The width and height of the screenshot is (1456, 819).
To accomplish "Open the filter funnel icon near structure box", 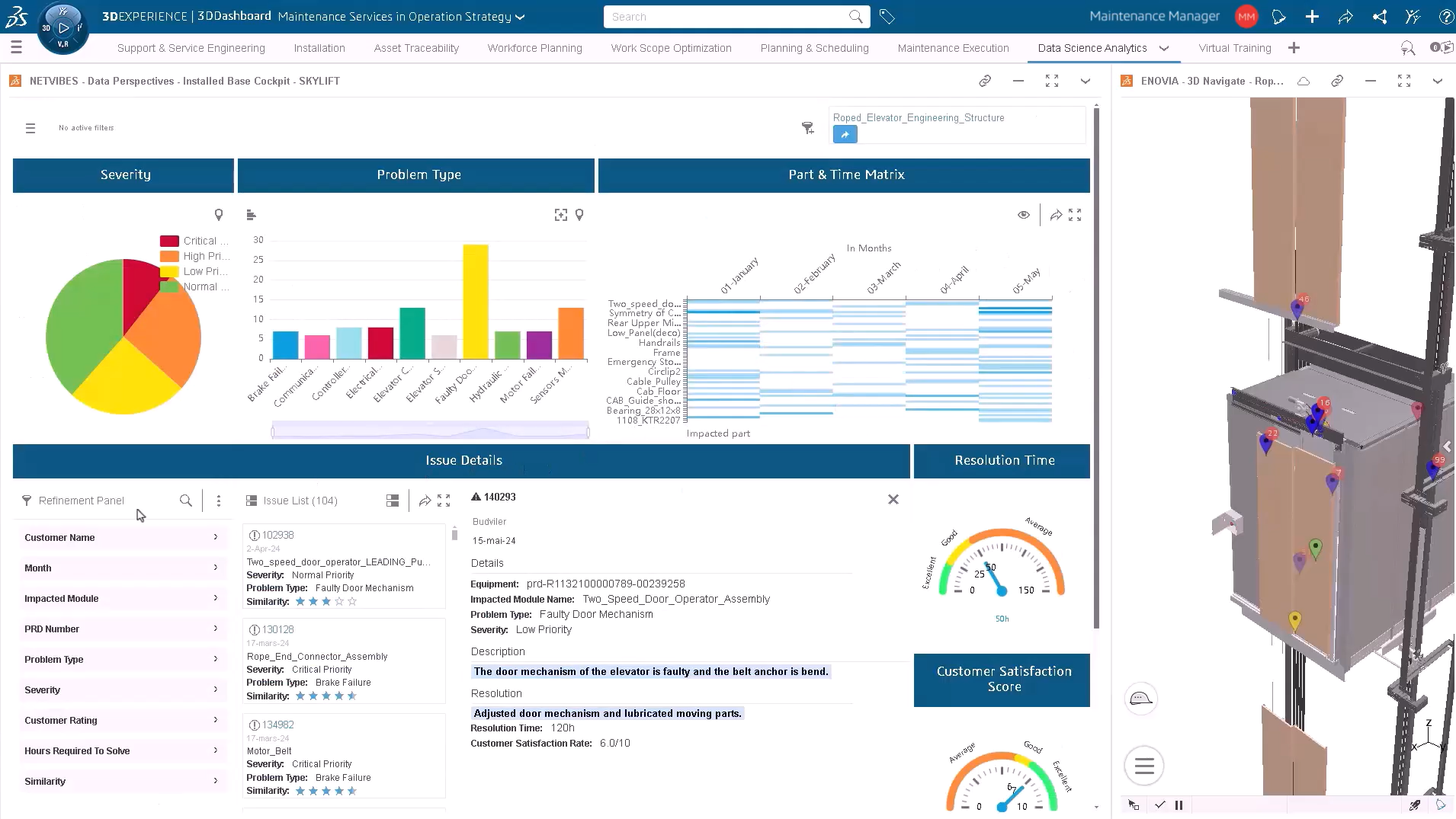I will (808, 128).
